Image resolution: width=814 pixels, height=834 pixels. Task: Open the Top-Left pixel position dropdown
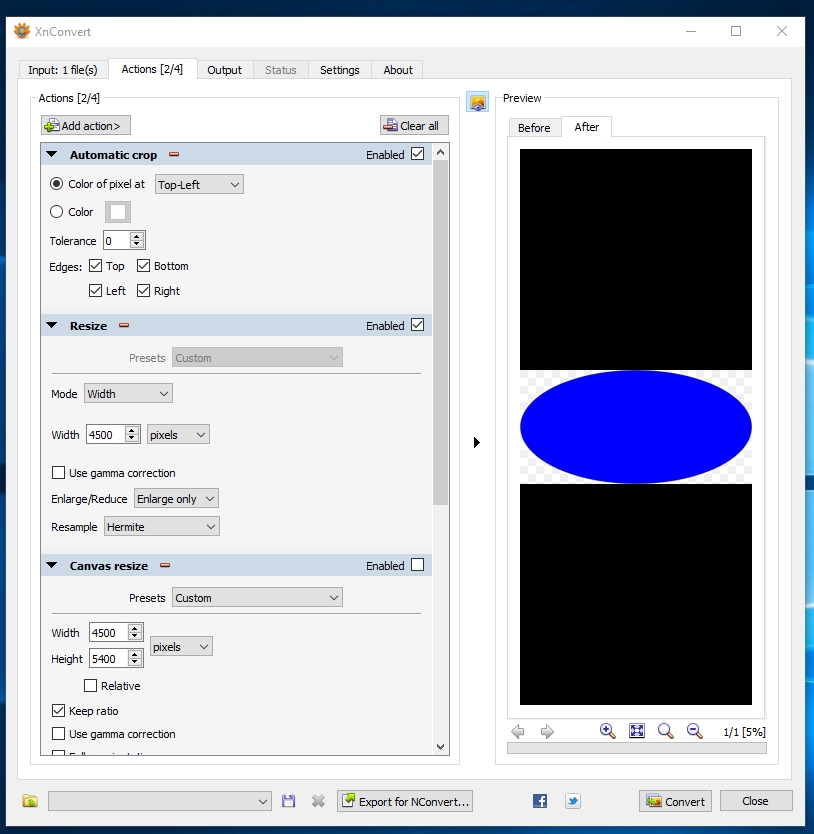point(199,185)
